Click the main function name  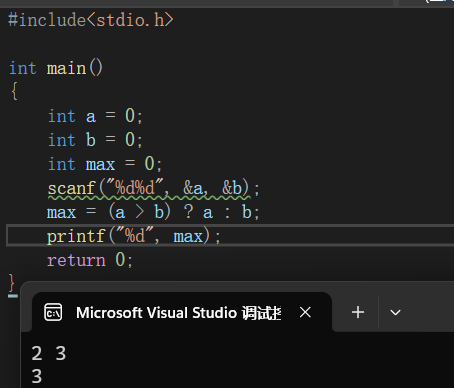66,68
